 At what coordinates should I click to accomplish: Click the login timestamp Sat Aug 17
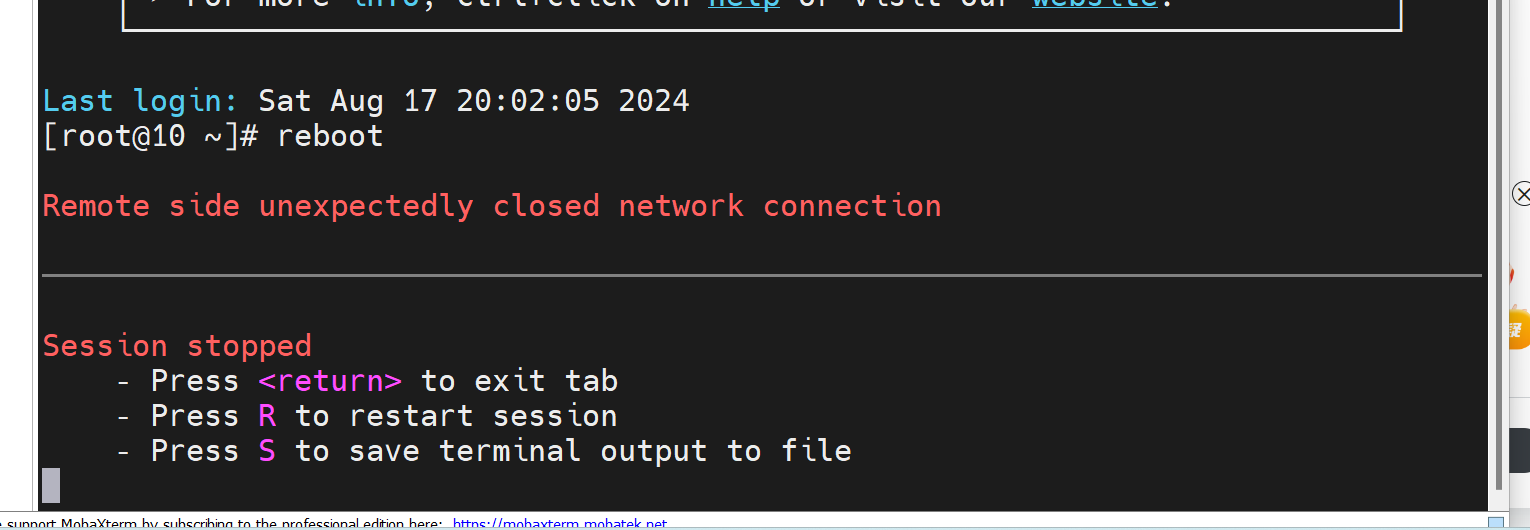point(474,101)
